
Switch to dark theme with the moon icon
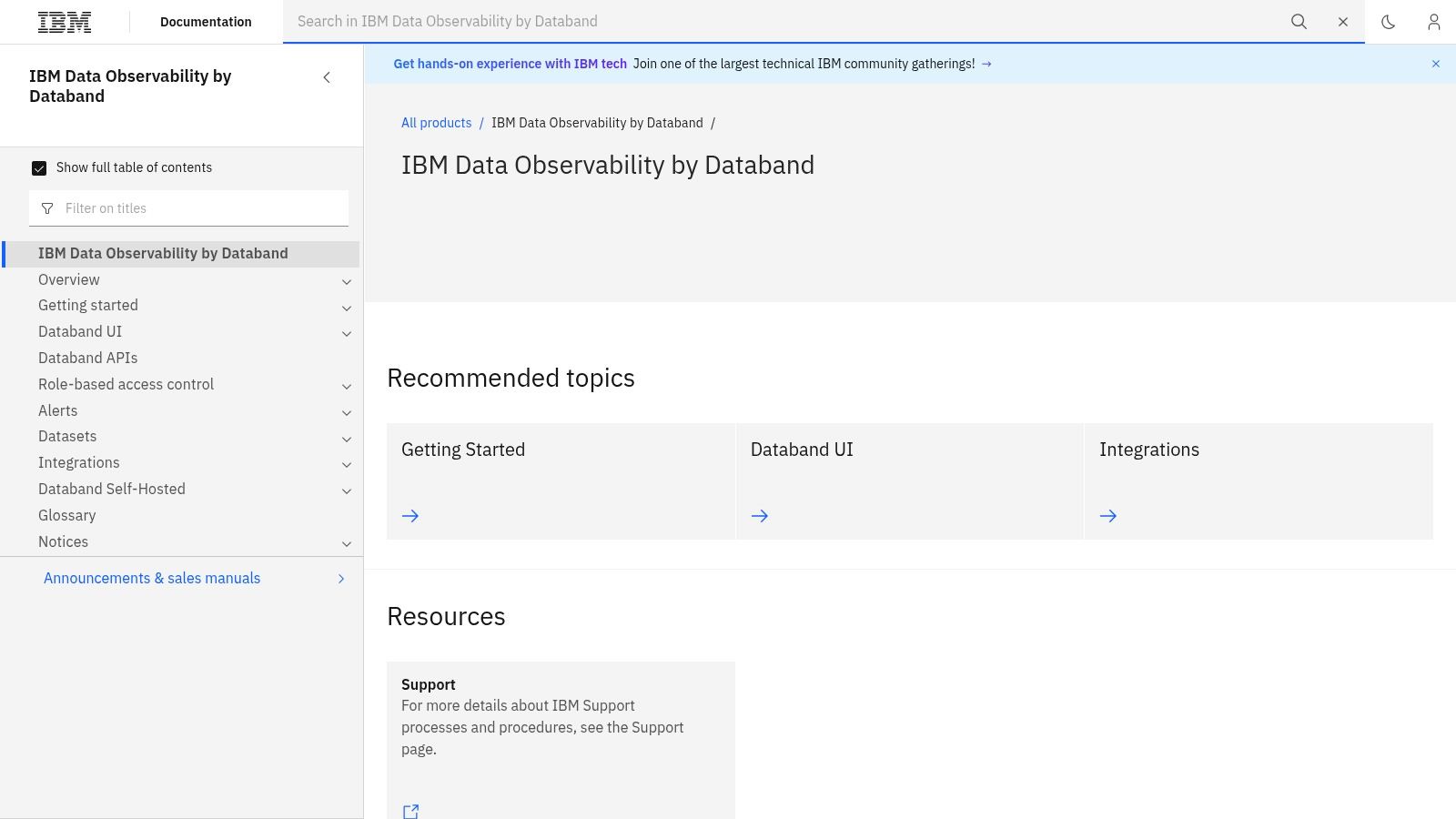[x=1388, y=22]
